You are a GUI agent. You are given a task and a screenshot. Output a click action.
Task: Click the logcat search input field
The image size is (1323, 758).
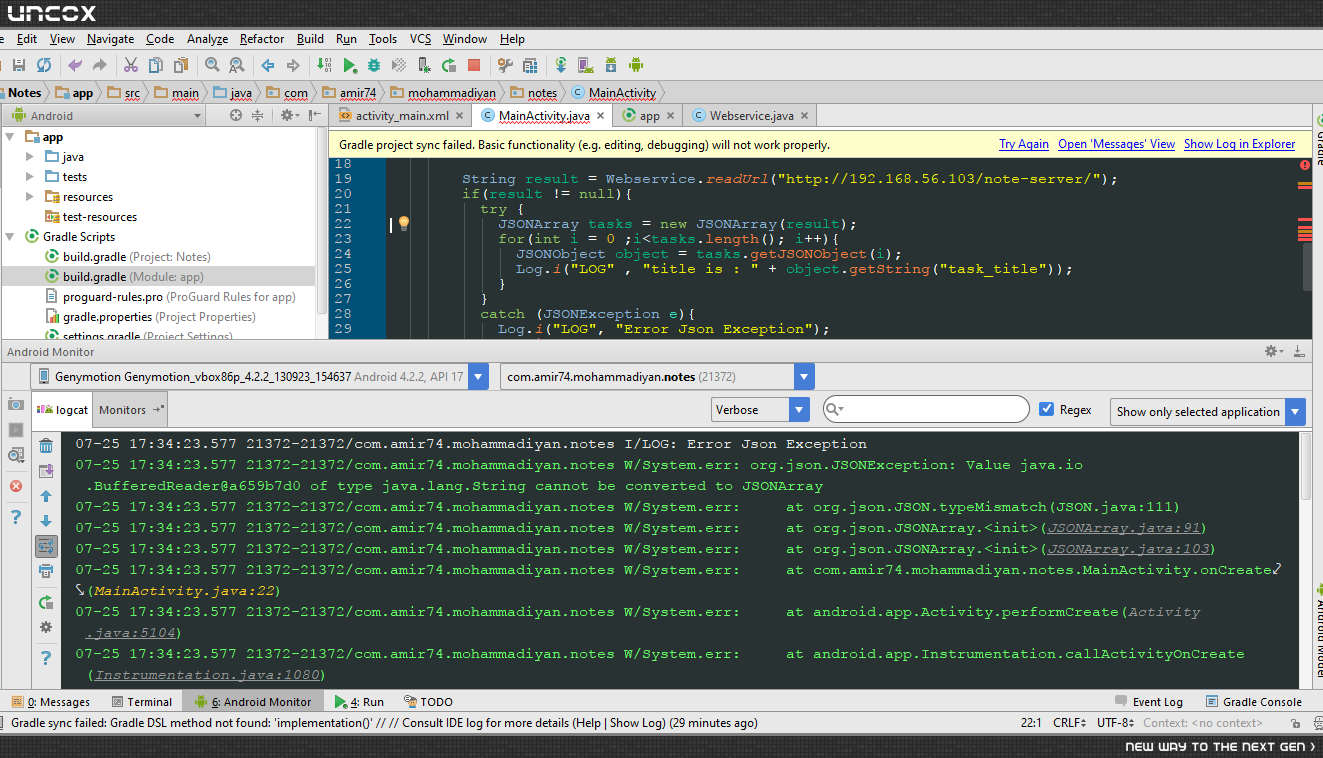coord(926,409)
